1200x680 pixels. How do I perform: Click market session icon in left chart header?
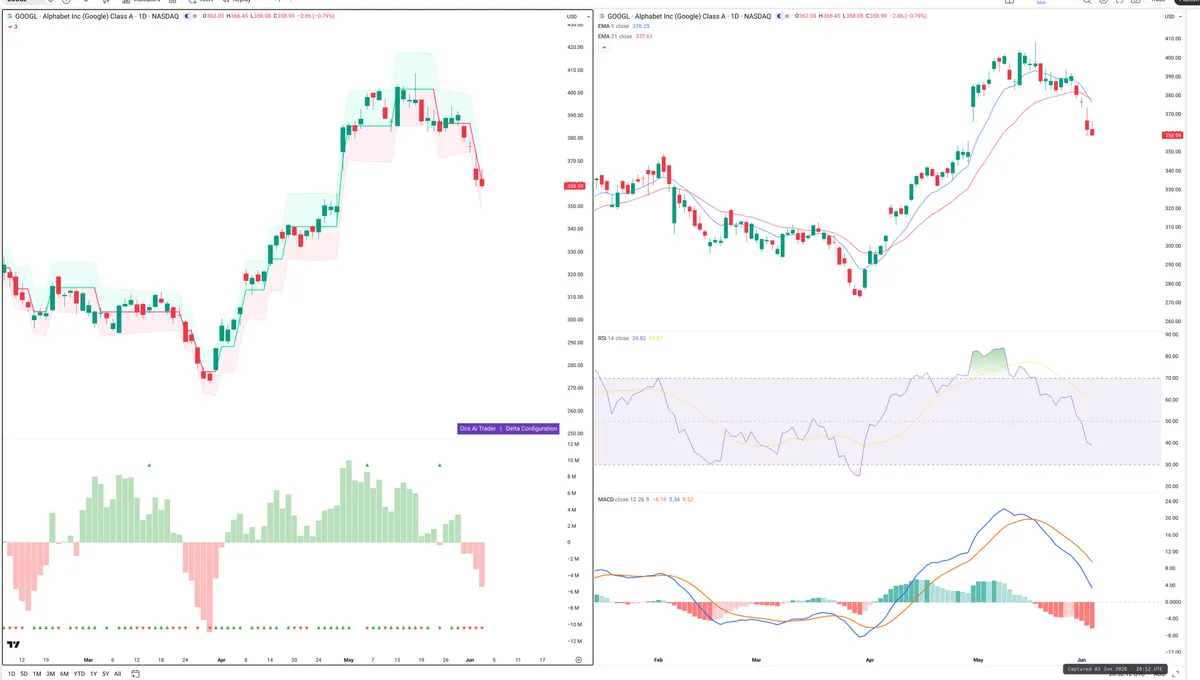pyautogui.click(x=187, y=17)
